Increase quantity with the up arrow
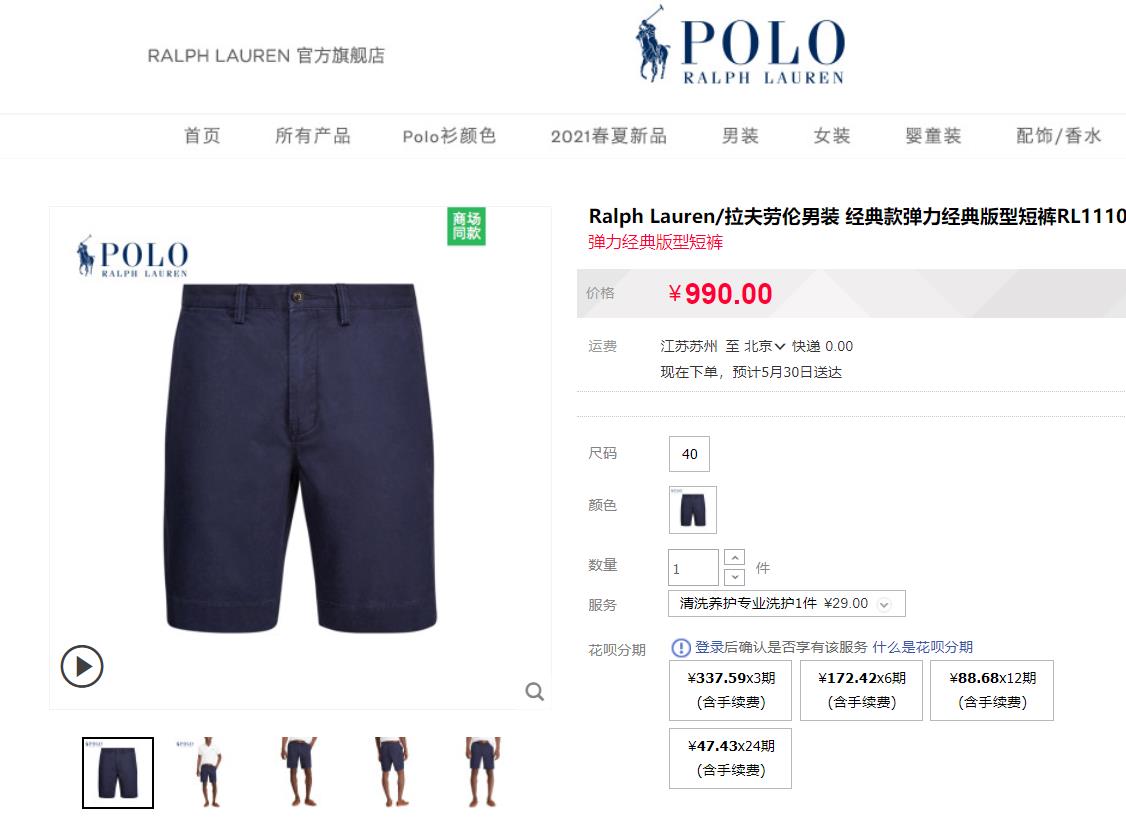The height and width of the screenshot is (819, 1126). (x=735, y=558)
